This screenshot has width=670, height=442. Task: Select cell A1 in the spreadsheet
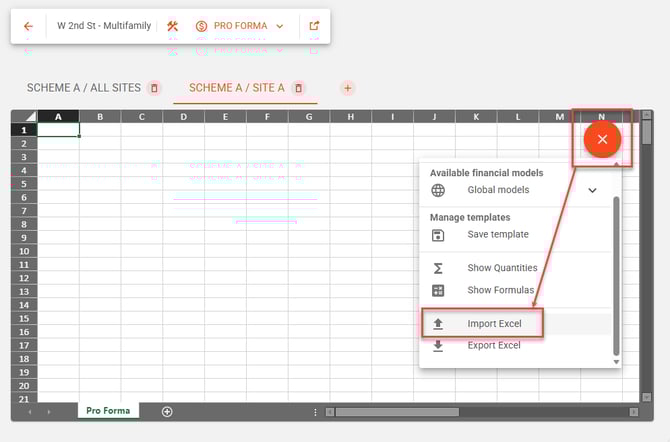point(58,130)
